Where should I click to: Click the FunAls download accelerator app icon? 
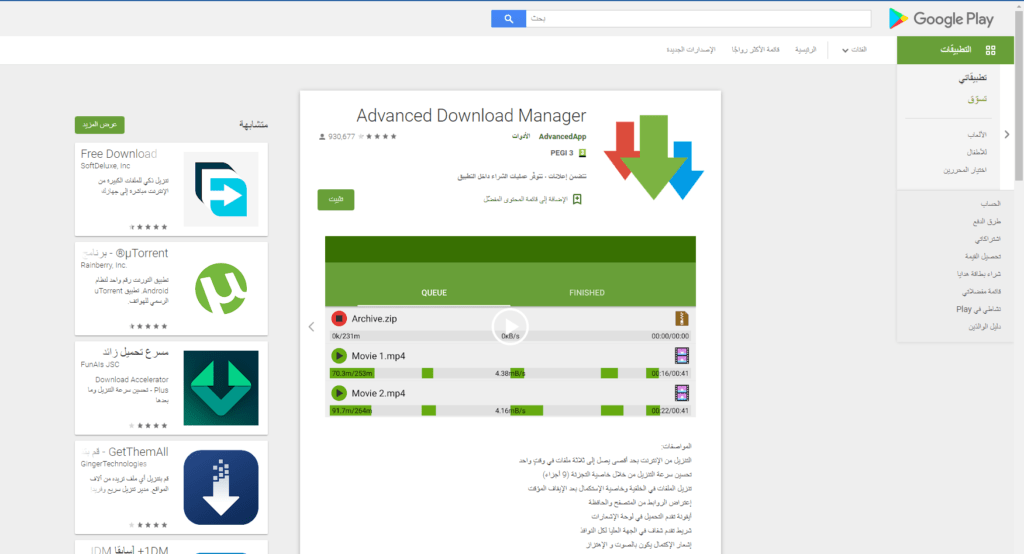[x=221, y=388]
